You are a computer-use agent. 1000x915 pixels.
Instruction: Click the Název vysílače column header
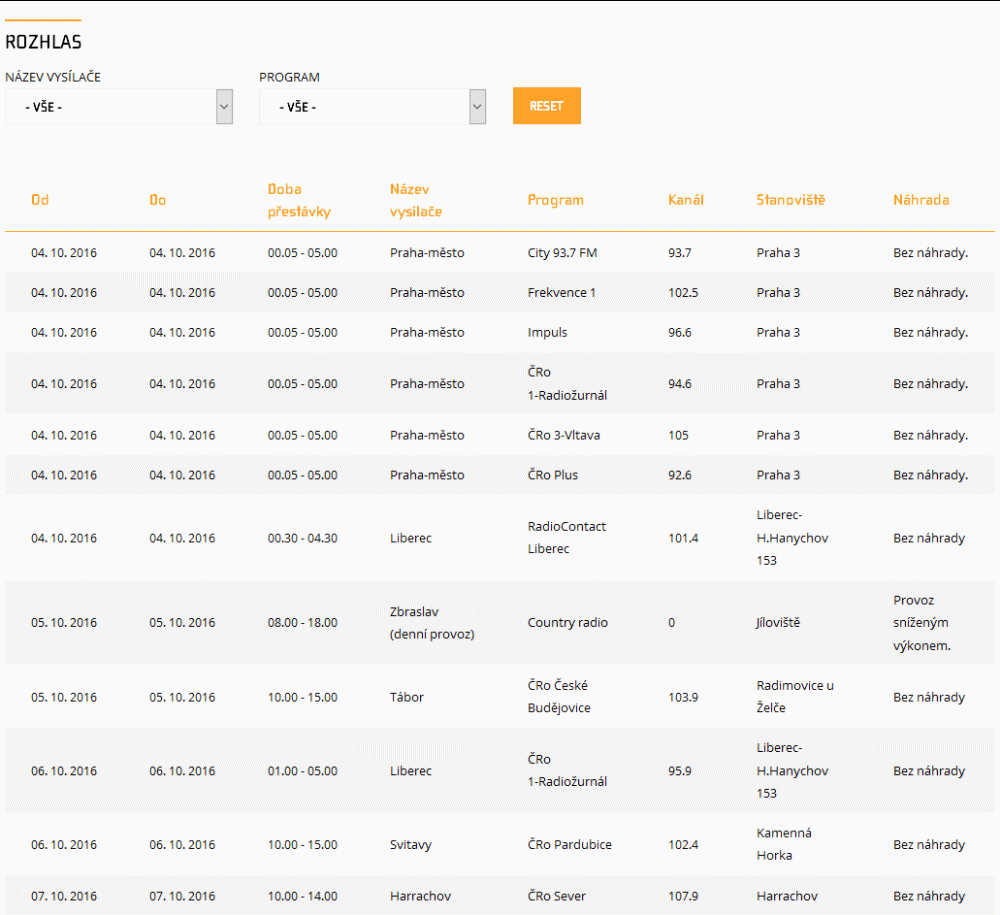[416, 200]
